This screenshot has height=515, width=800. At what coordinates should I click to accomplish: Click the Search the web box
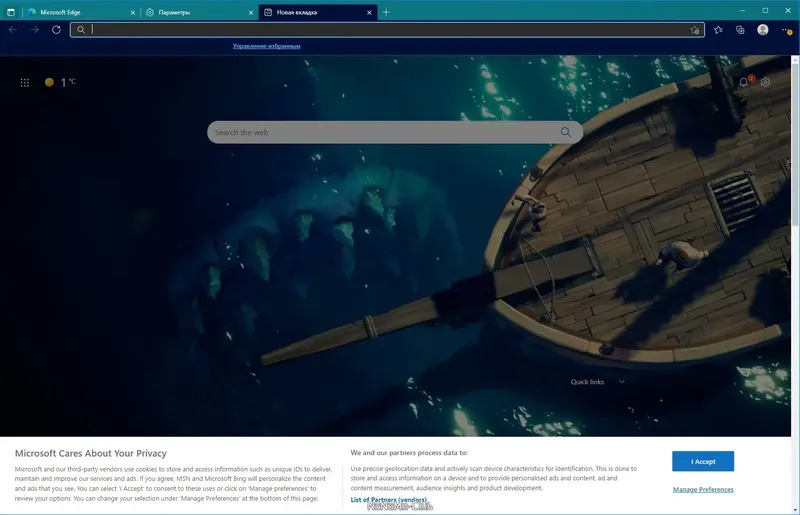395,132
